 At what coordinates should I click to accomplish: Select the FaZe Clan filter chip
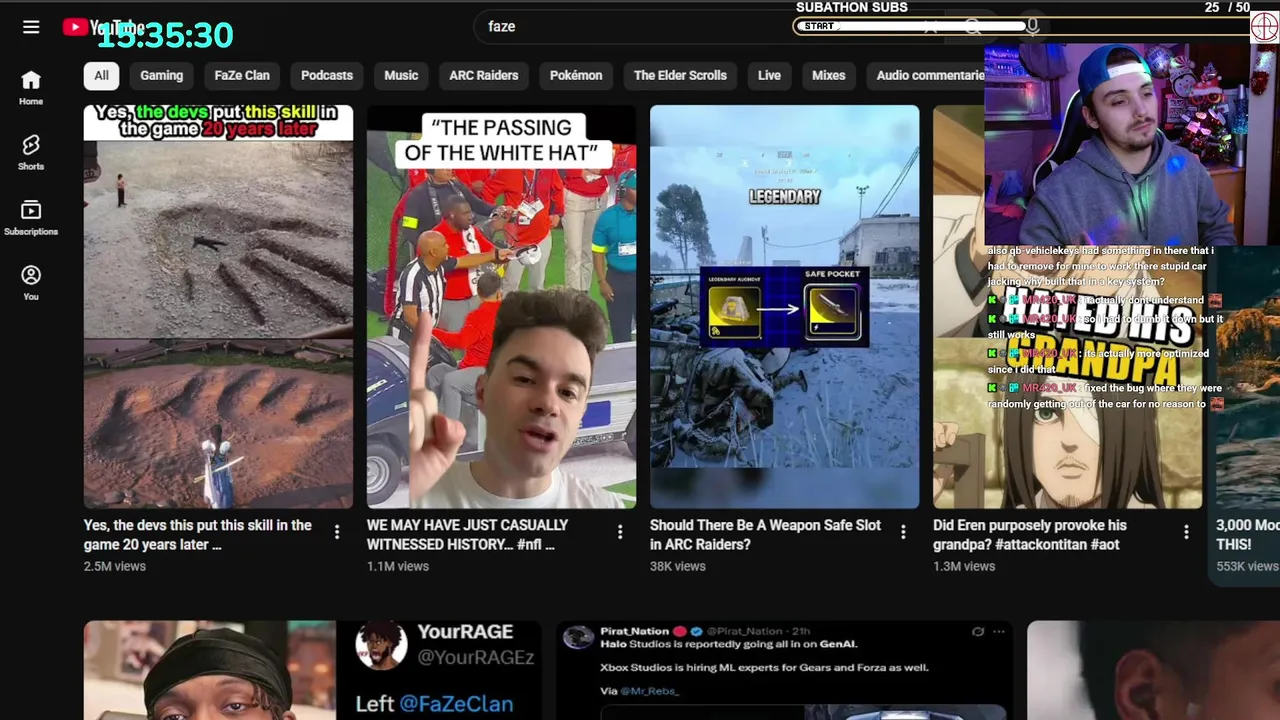(x=242, y=75)
